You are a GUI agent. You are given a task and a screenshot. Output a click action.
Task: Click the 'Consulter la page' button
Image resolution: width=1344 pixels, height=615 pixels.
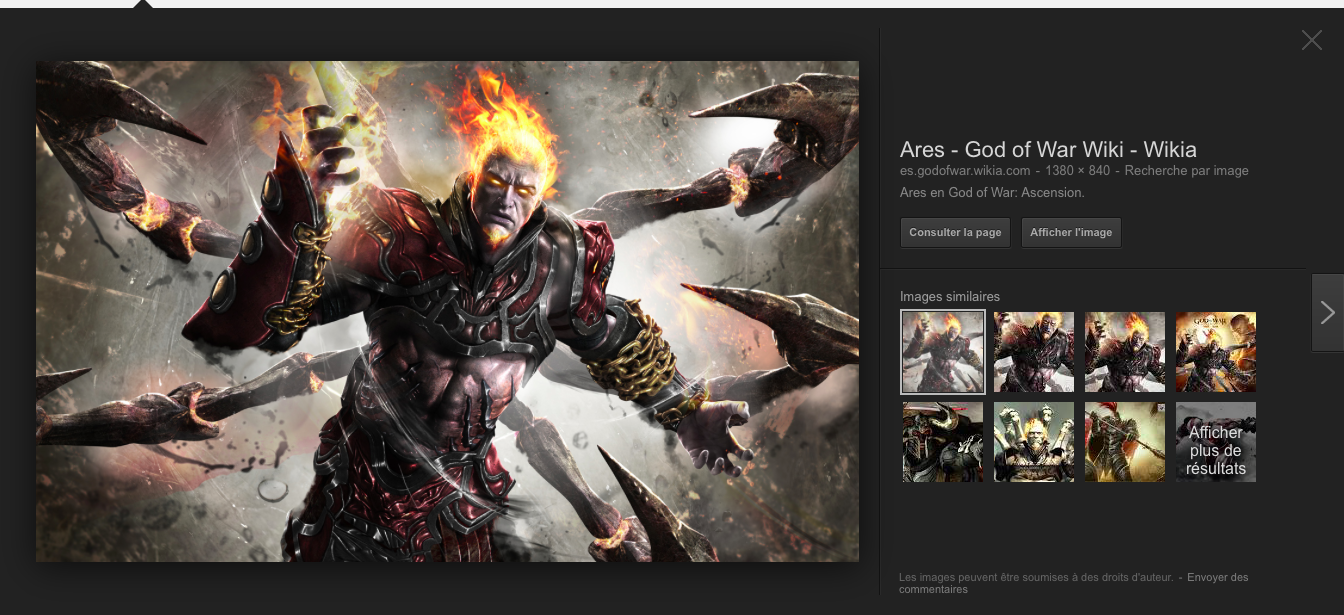(955, 232)
